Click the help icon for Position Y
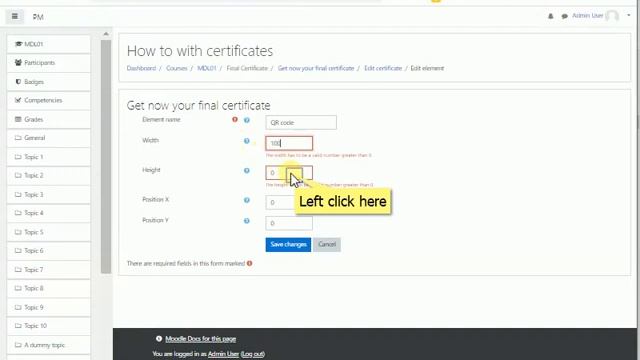Viewport: 640px width, 360px height. (x=247, y=221)
